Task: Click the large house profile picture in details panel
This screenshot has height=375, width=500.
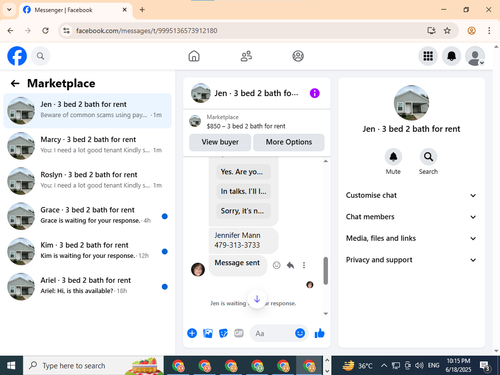Action: [411, 103]
